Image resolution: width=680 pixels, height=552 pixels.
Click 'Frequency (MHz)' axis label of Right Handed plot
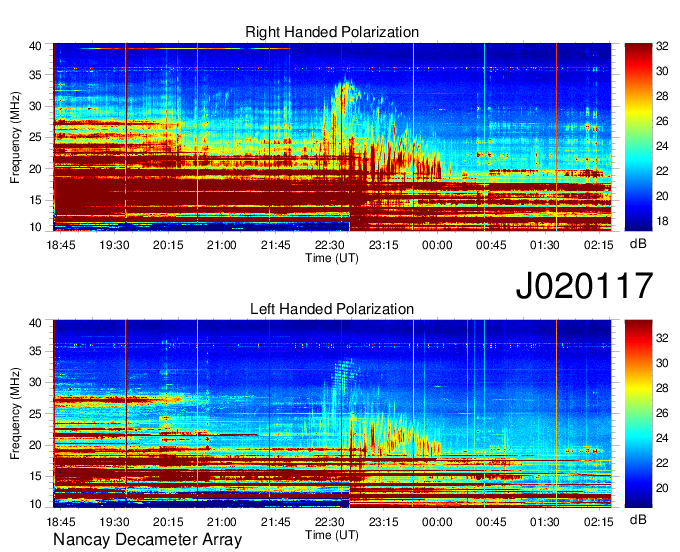[15, 137]
